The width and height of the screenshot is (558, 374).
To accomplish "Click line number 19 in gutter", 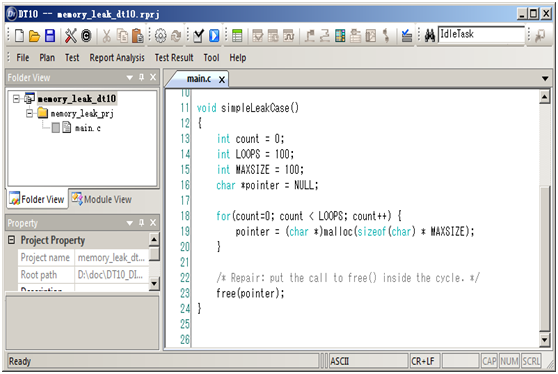I will coord(185,231).
